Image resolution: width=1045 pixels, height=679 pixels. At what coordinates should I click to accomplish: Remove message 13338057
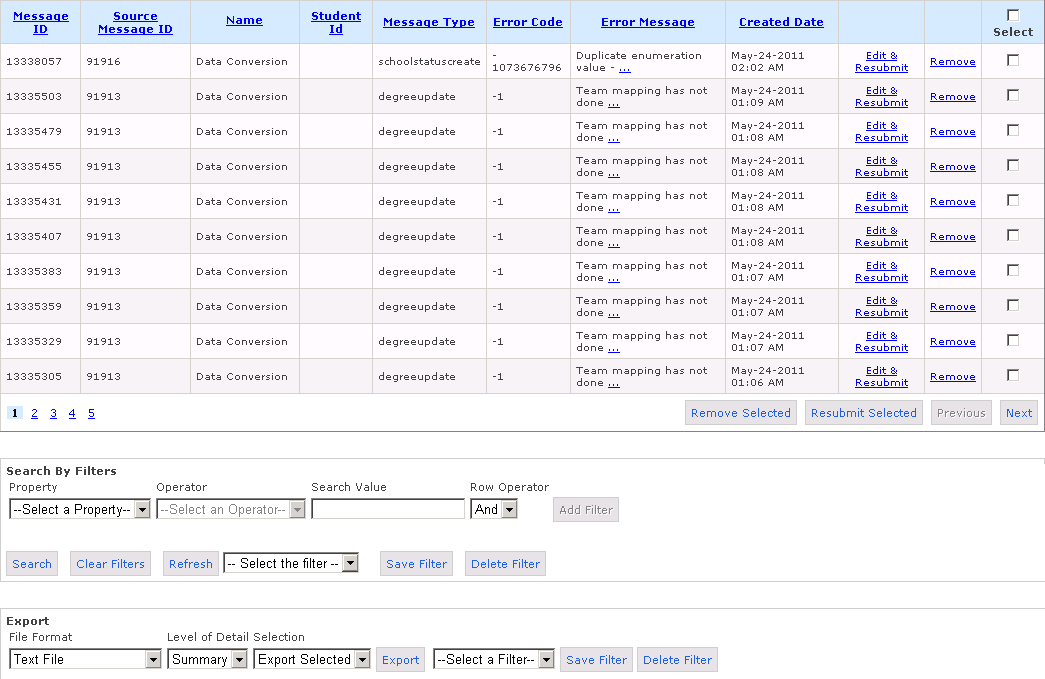click(953, 61)
